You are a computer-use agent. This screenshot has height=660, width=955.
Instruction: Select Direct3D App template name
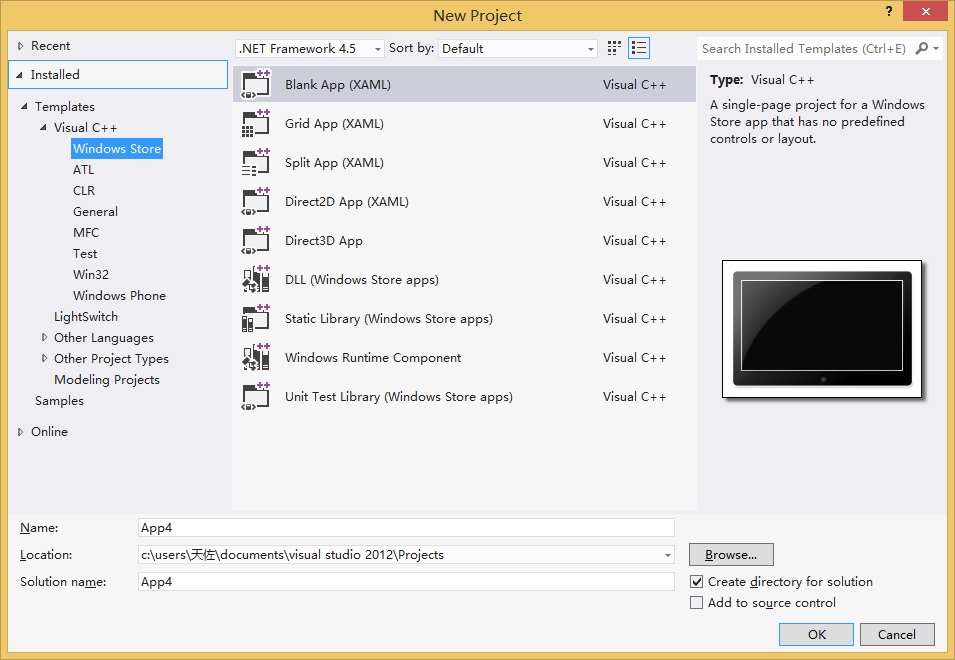[x=323, y=240]
